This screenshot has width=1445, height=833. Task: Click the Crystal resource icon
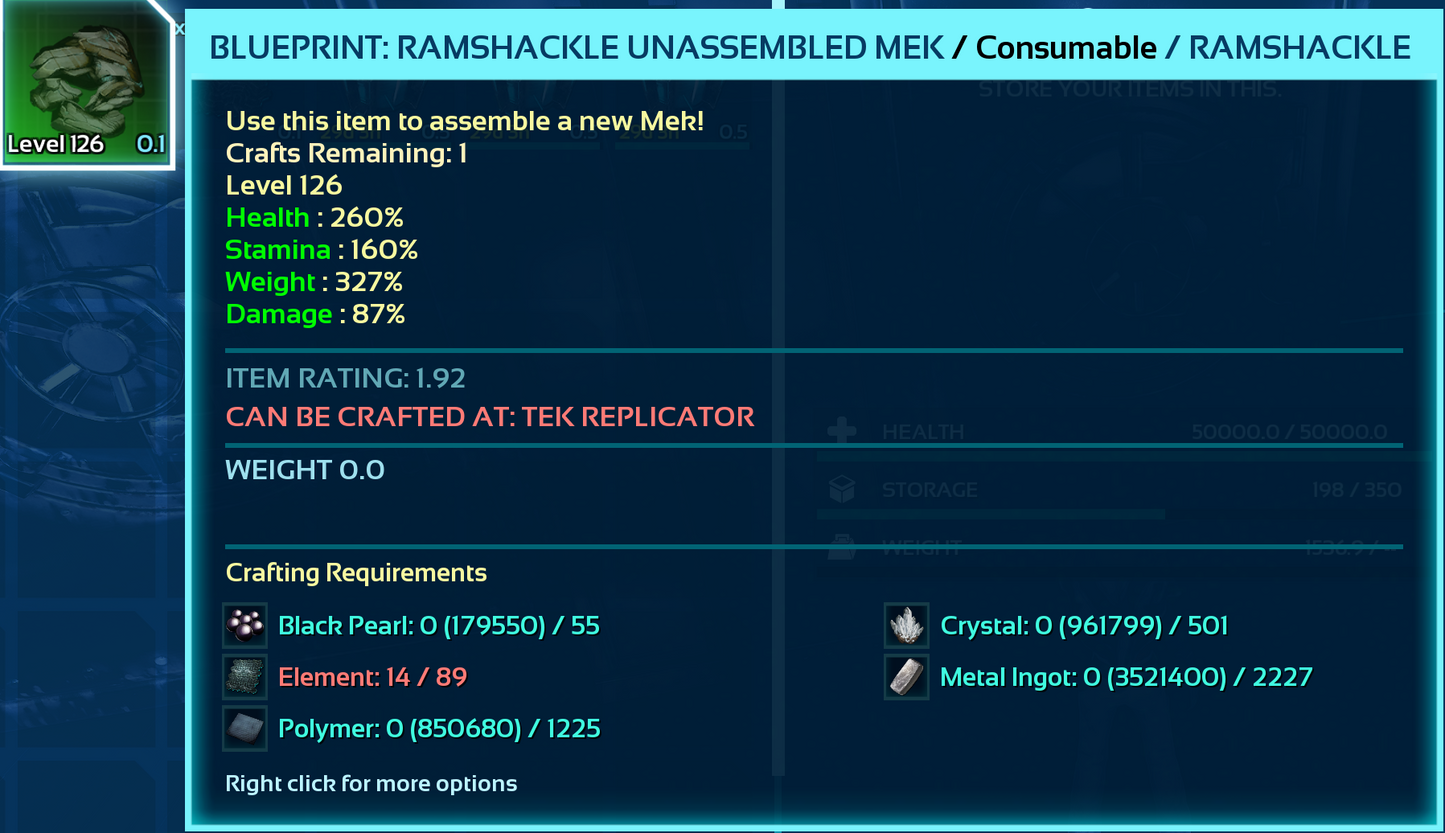coord(907,626)
